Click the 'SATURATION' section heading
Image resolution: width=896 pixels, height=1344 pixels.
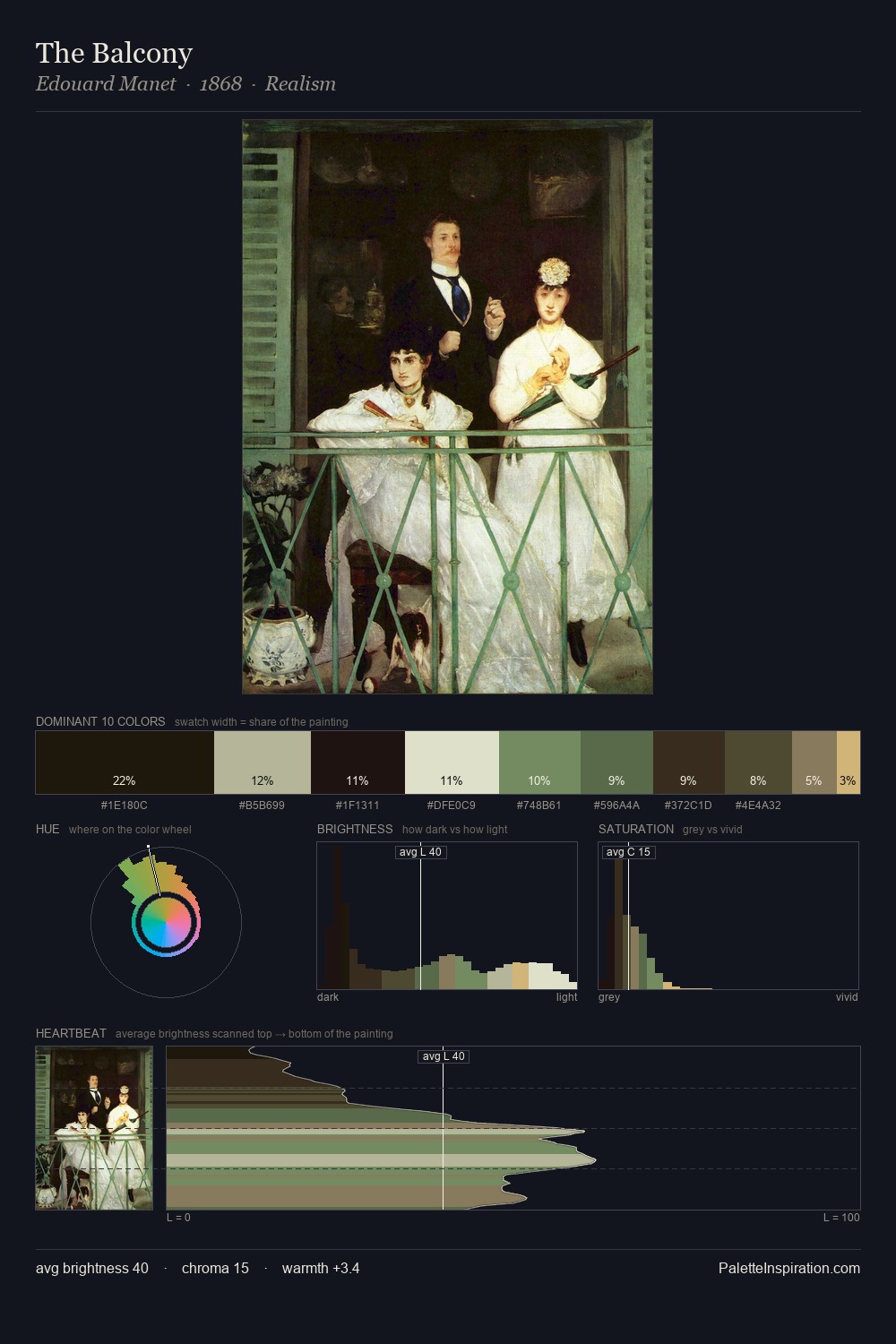(636, 829)
